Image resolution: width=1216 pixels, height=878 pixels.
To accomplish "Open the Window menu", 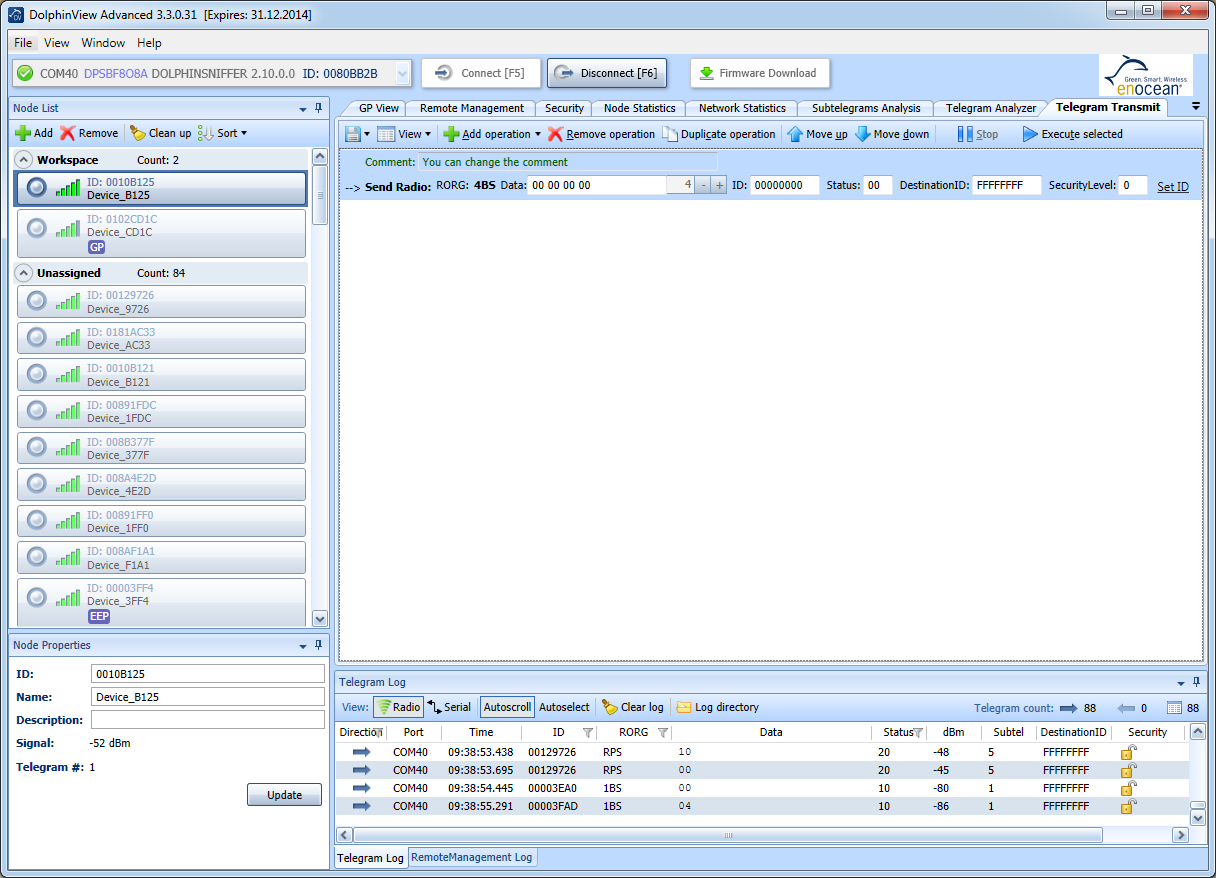I will (103, 43).
